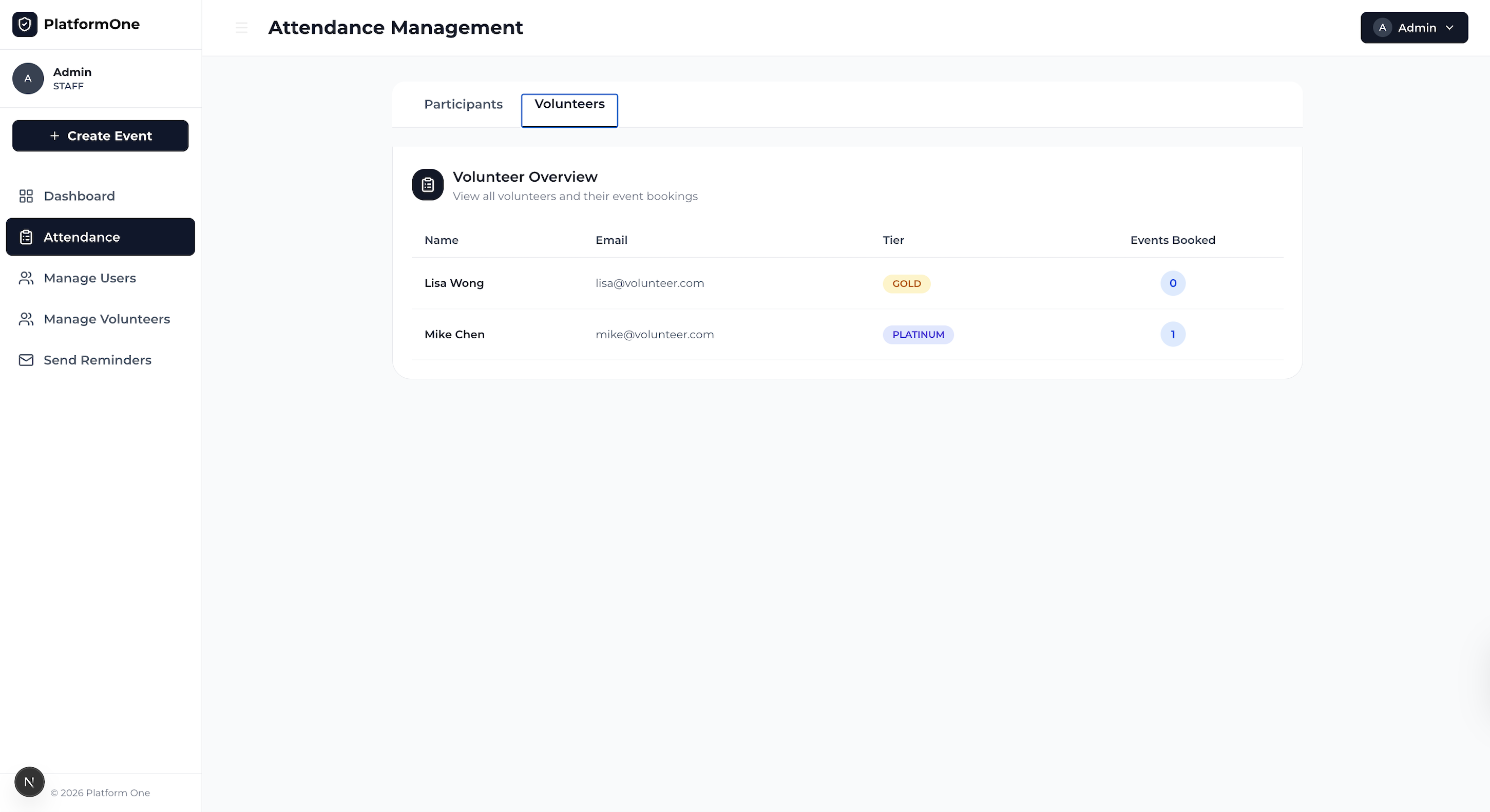Open the Send Reminders page link
Viewport: 1490px width, 812px height.
click(x=97, y=360)
